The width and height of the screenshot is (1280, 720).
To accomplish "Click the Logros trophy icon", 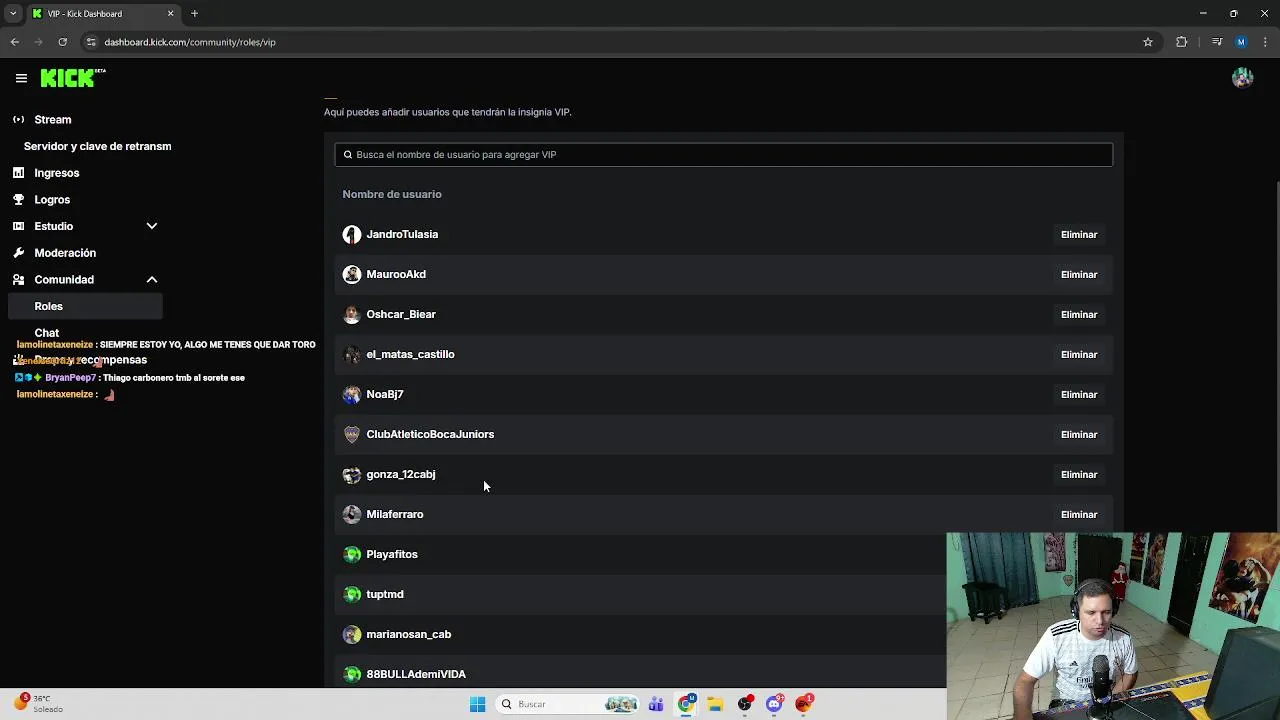I will pos(18,200).
